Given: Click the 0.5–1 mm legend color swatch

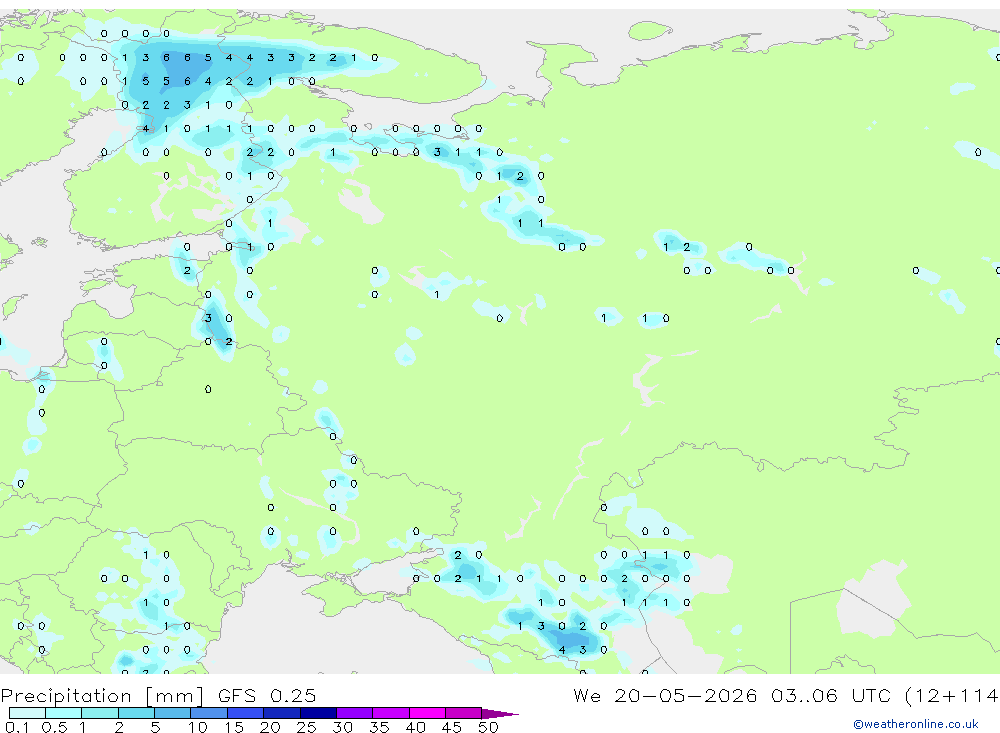Looking at the screenshot, I should (64, 713).
